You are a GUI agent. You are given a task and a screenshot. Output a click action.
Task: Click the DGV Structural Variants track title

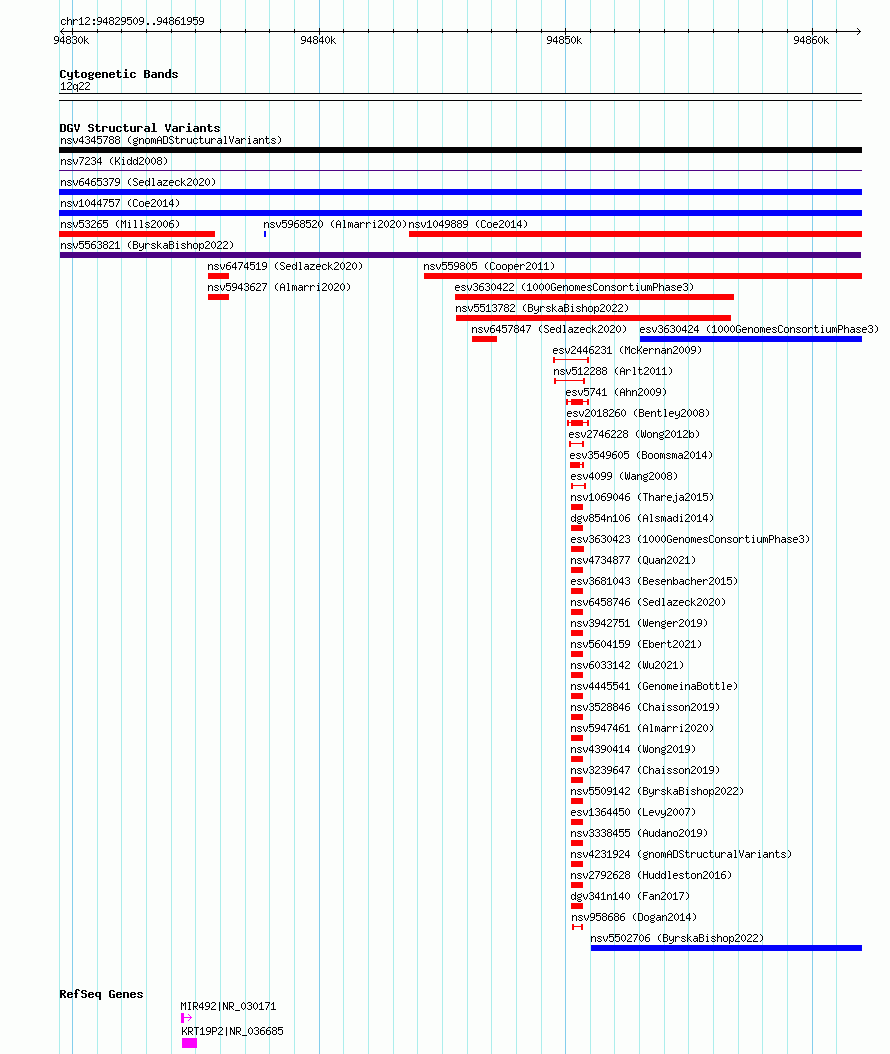point(140,128)
